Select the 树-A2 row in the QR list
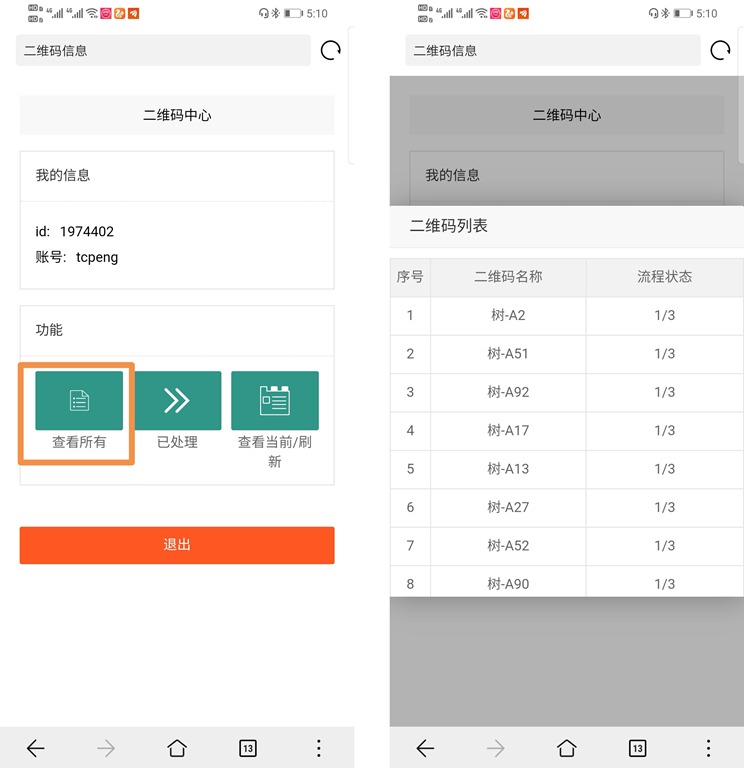The height and width of the screenshot is (768, 744). pyautogui.click(x=508, y=316)
